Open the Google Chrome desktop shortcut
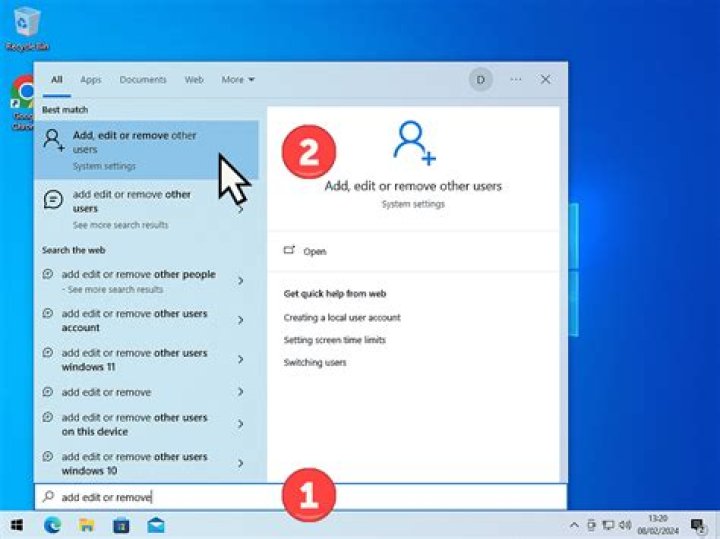This screenshot has width=720, height=539. [x=22, y=102]
